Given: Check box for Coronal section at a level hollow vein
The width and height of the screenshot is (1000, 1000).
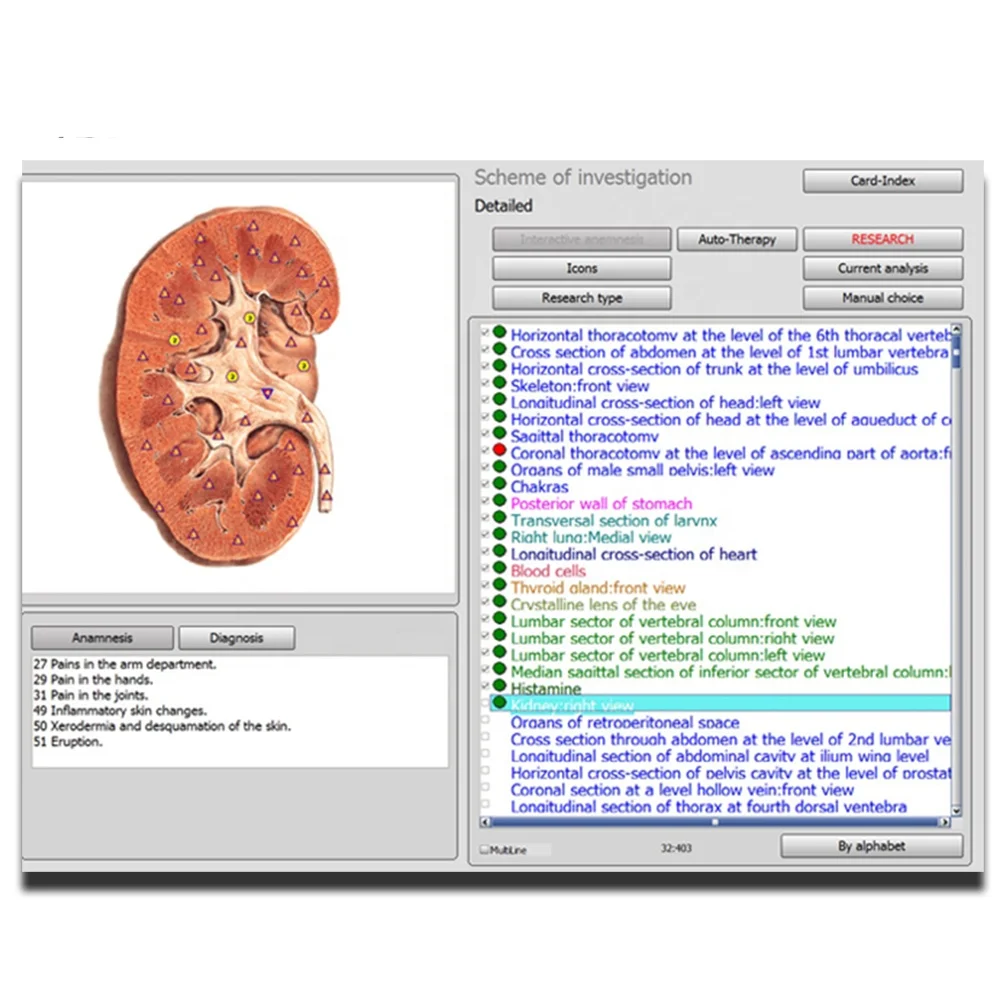Looking at the screenshot, I should pyautogui.click(x=485, y=788).
